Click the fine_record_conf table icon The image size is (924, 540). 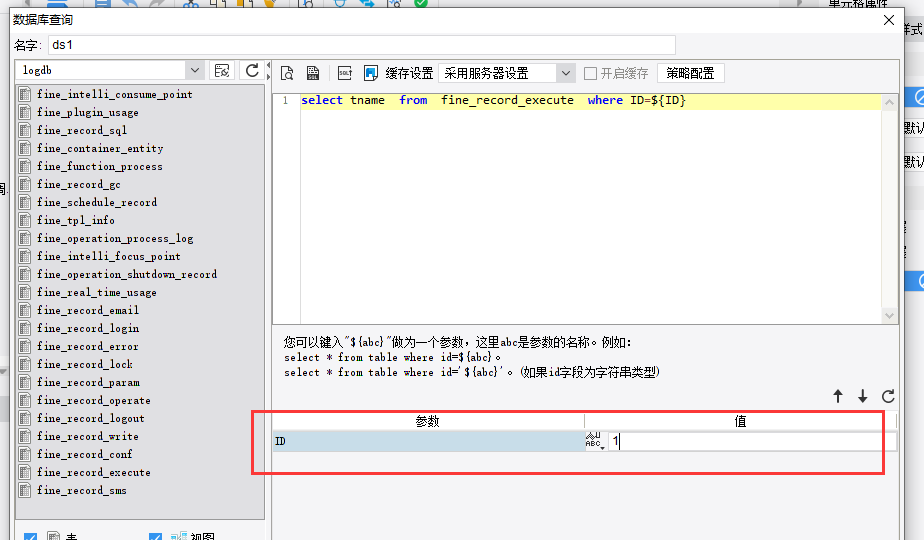coord(25,455)
